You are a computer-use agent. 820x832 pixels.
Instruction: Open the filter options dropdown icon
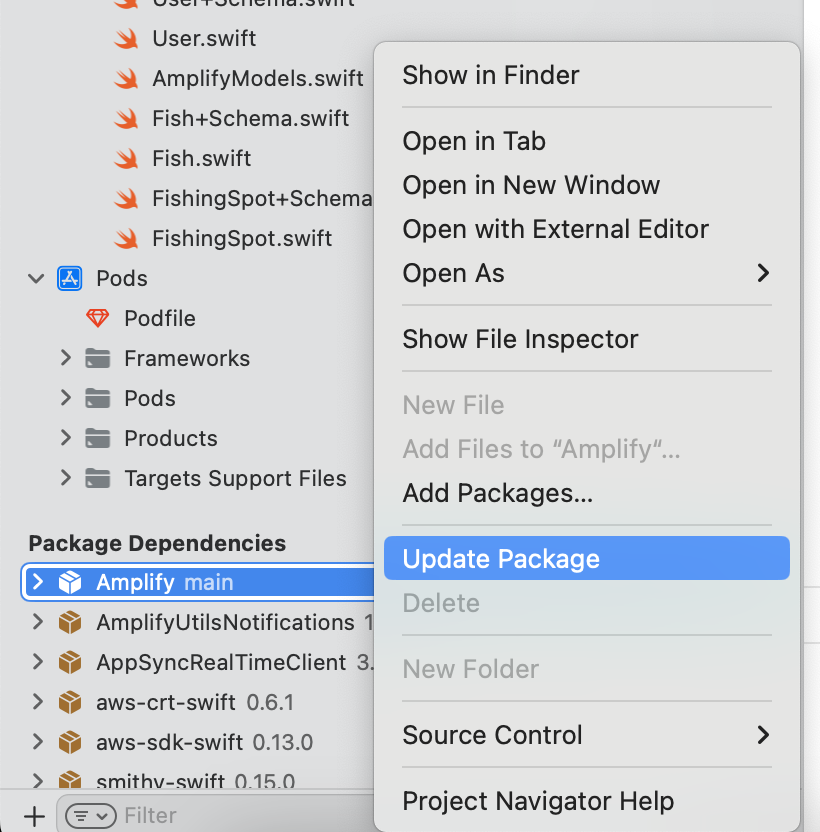pyautogui.click(x=90, y=816)
